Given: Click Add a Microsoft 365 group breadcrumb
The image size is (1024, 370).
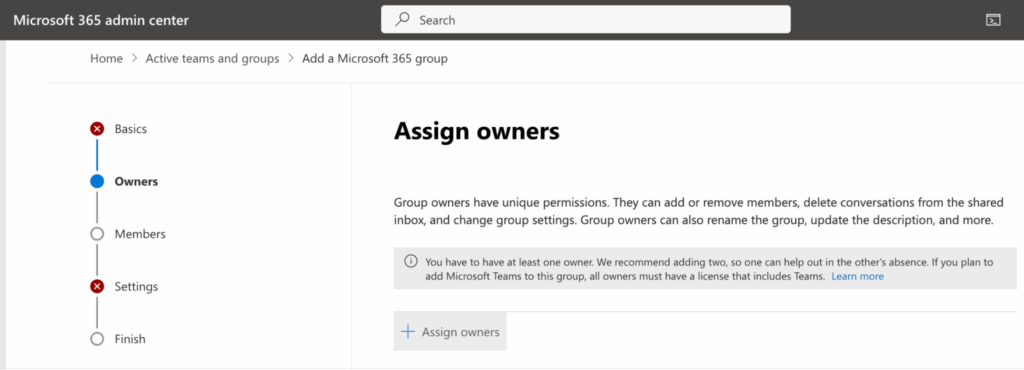Looking at the screenshot, I should (375, 59).
